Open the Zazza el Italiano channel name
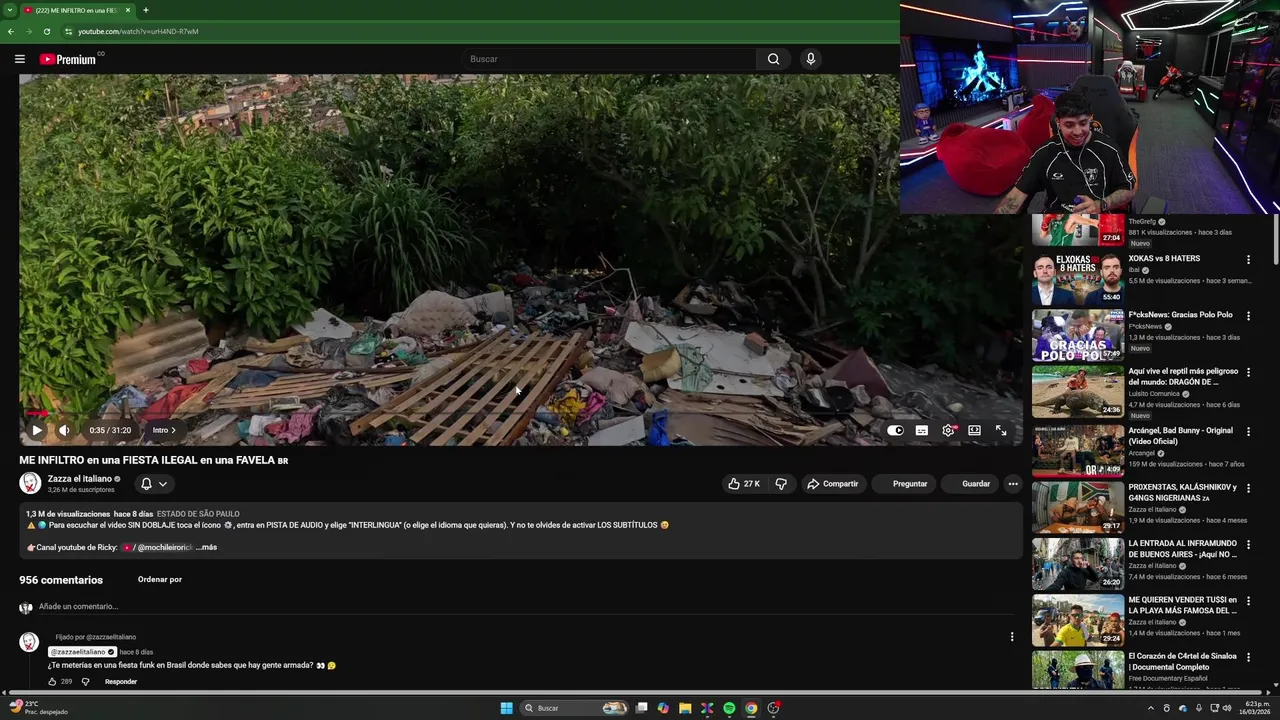1280x720 pixels. [x=80, y=479]
